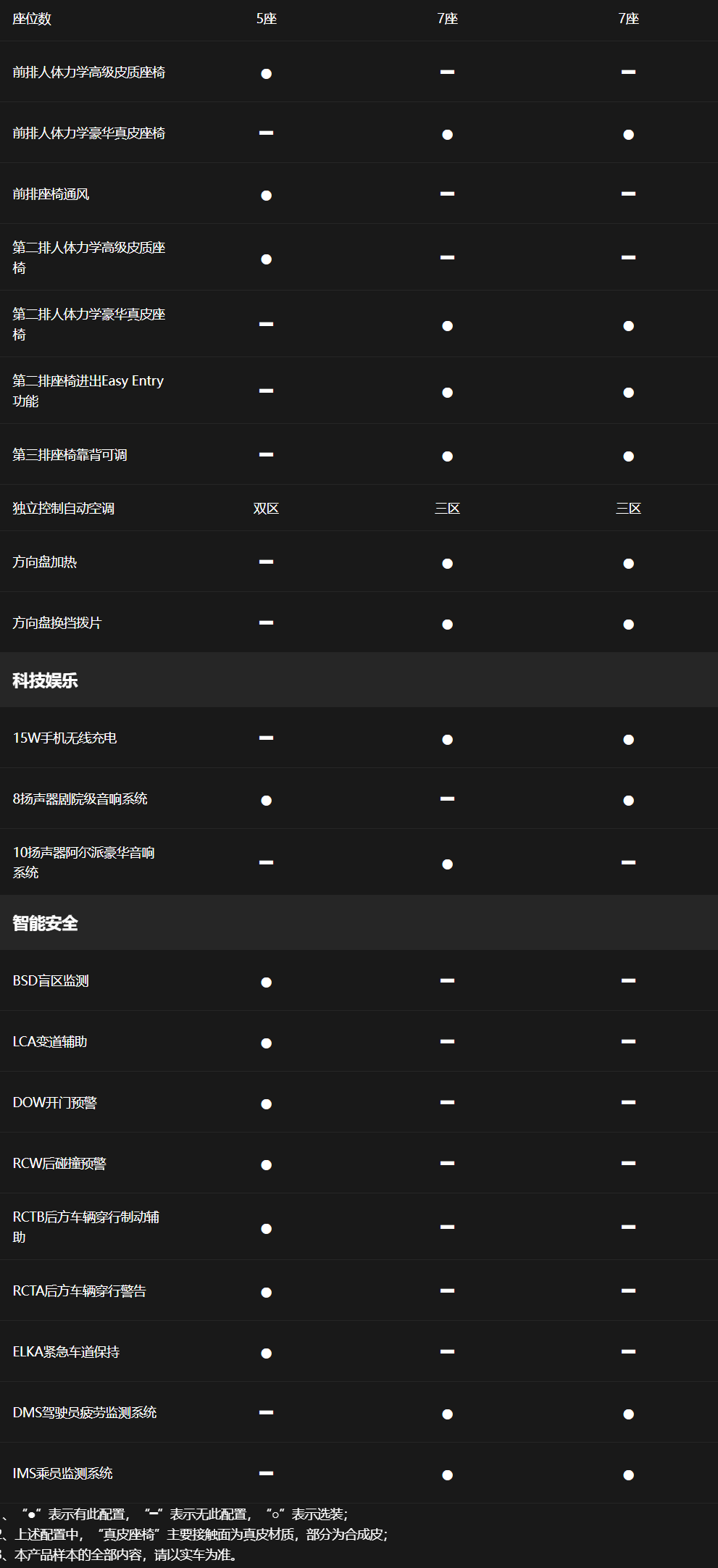Screen dimensions: 718x1568
Task: Click DMS驾驶员疲劳监测系统 dot in middle column
Action: click(447, 1414)
